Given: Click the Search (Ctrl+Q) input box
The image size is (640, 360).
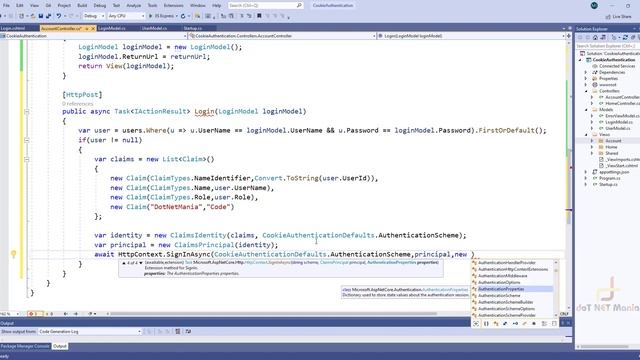Looking at the screenshot, I should pyautogui.click(x=265, y=5).
